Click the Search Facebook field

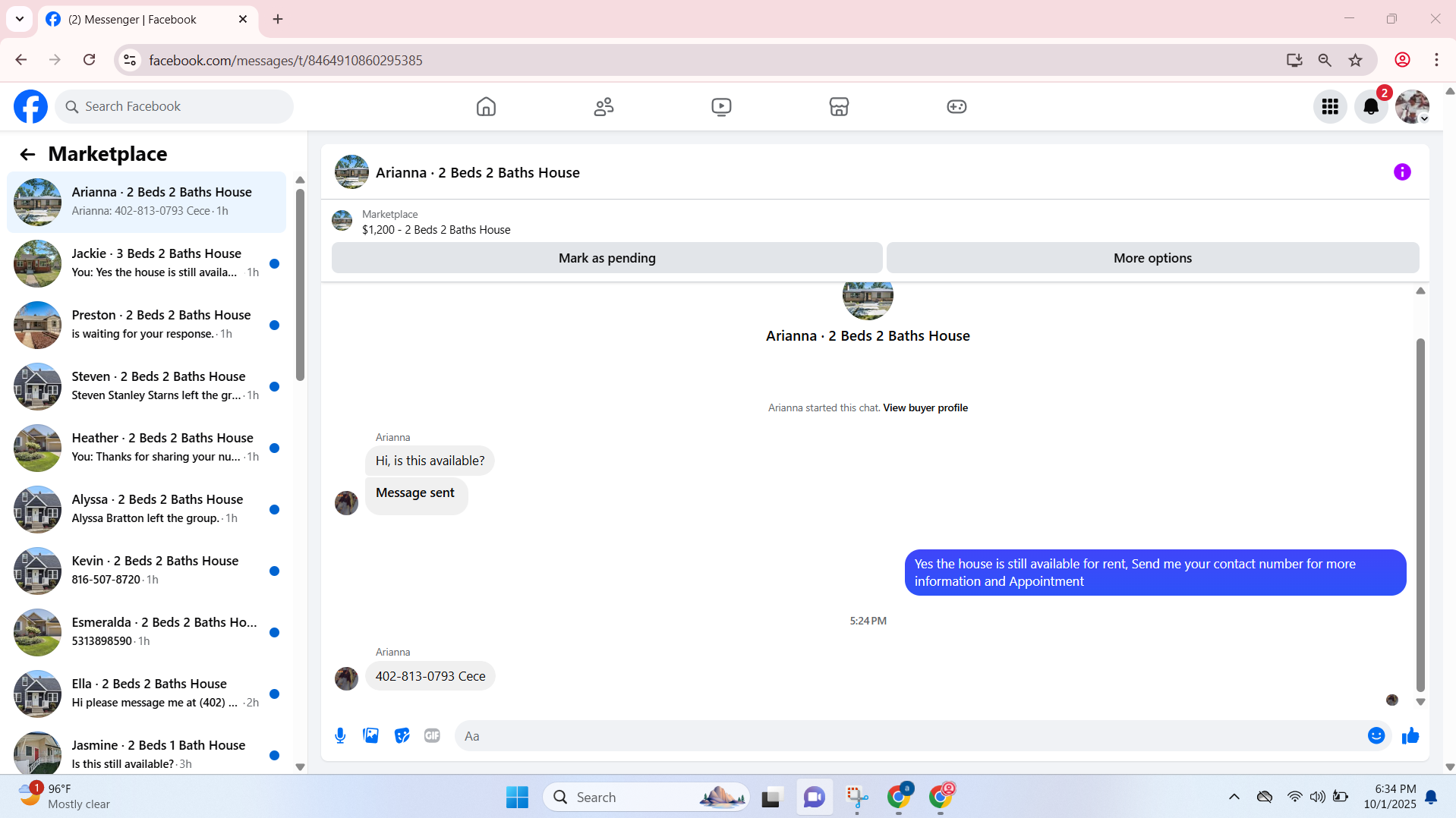(x=174, y=107)
